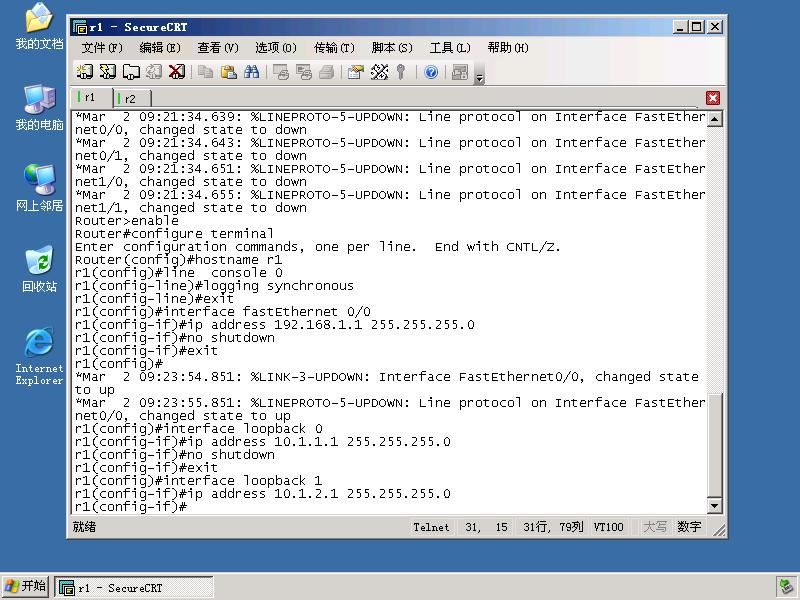Image resolution: width=800 pixels, height=600 pixels.
Task: Click the 'interface loopback 0' line
Action: coord(198,429)
